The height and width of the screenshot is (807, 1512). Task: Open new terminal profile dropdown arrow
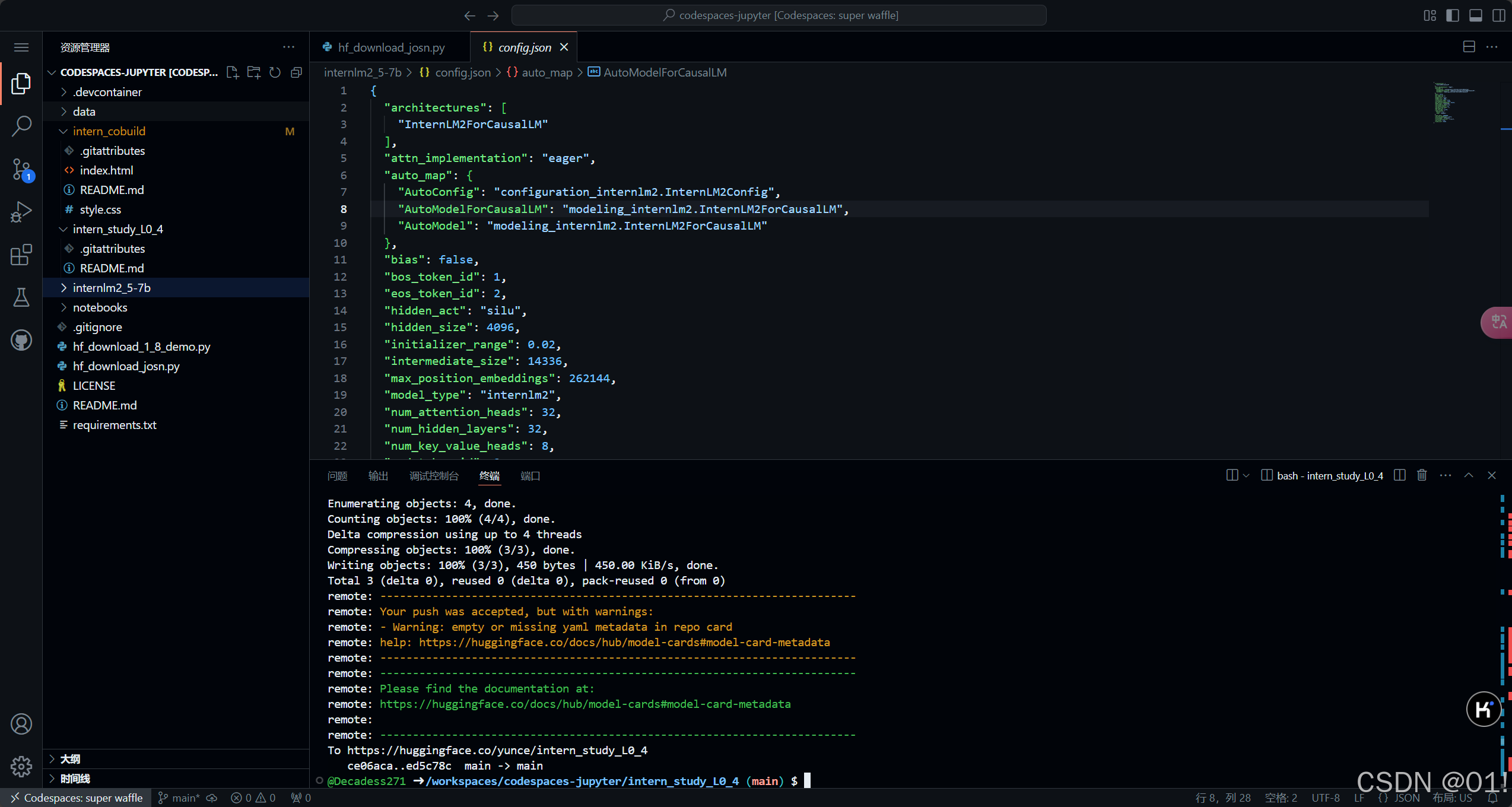[1246, 475]
